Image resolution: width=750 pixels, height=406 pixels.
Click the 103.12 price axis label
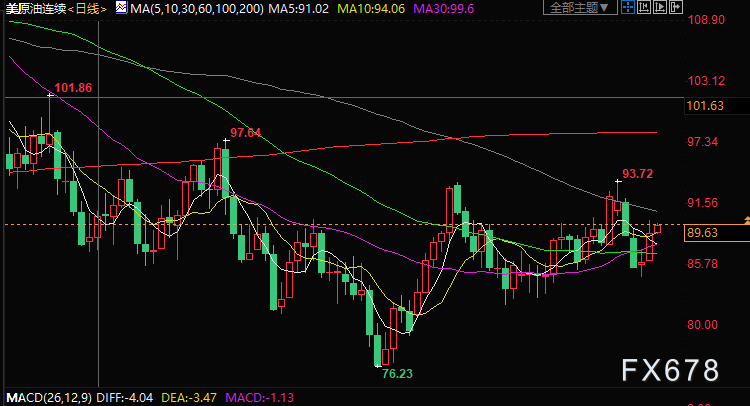click(x=706, y=80)
